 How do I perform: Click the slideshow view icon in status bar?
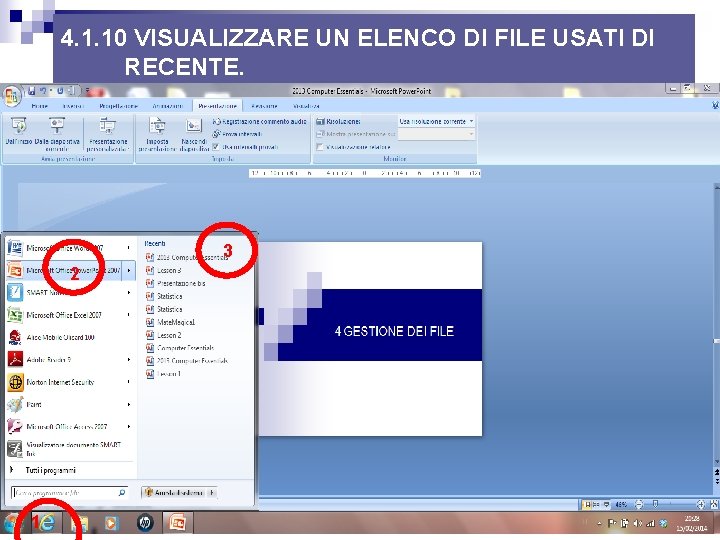click(607, 504)
